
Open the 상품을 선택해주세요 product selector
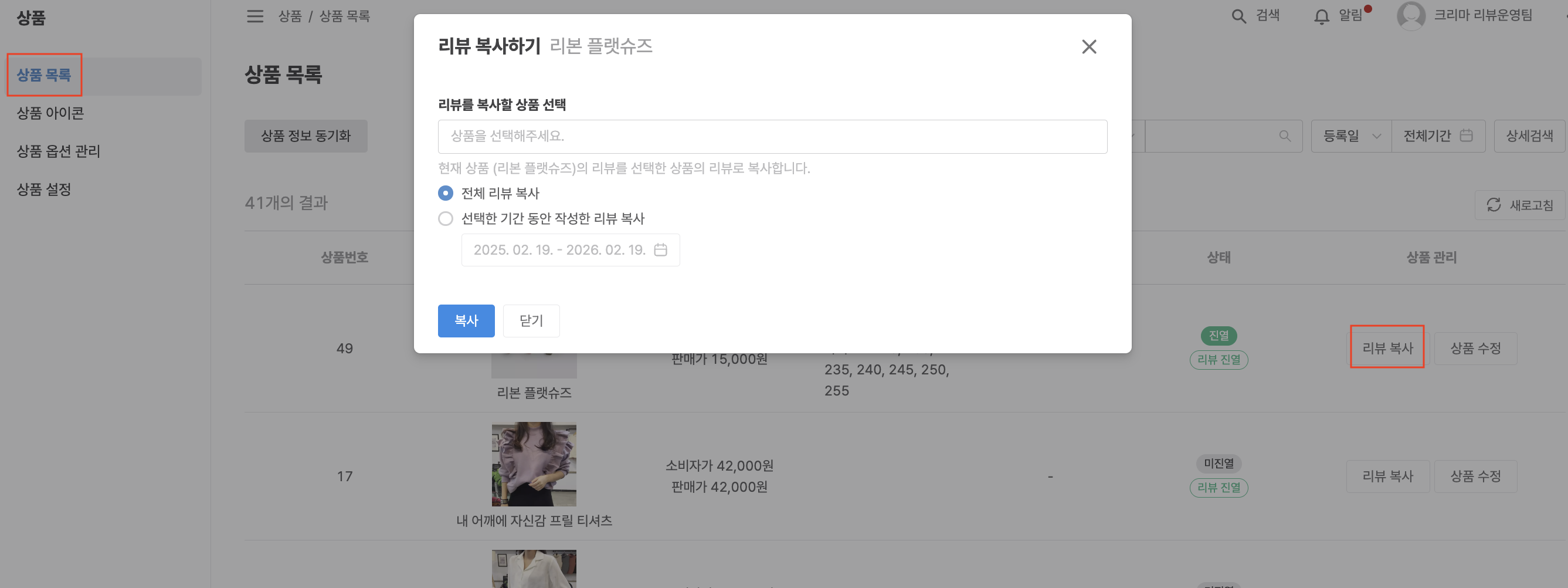(772, 137)
